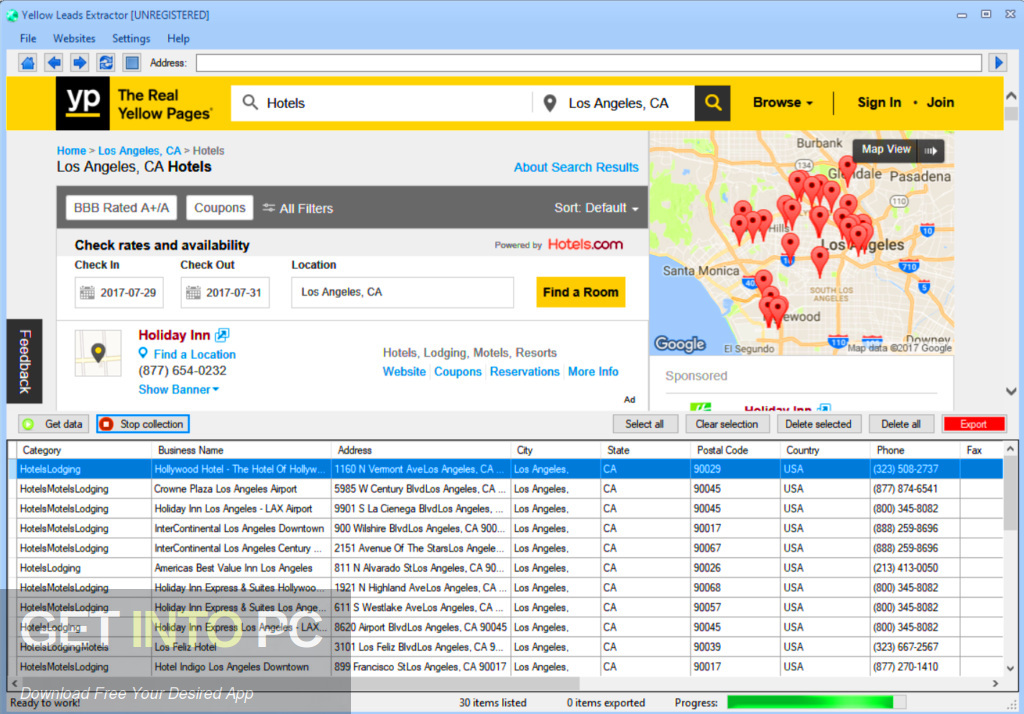Click the Feedback side tab

24,361
